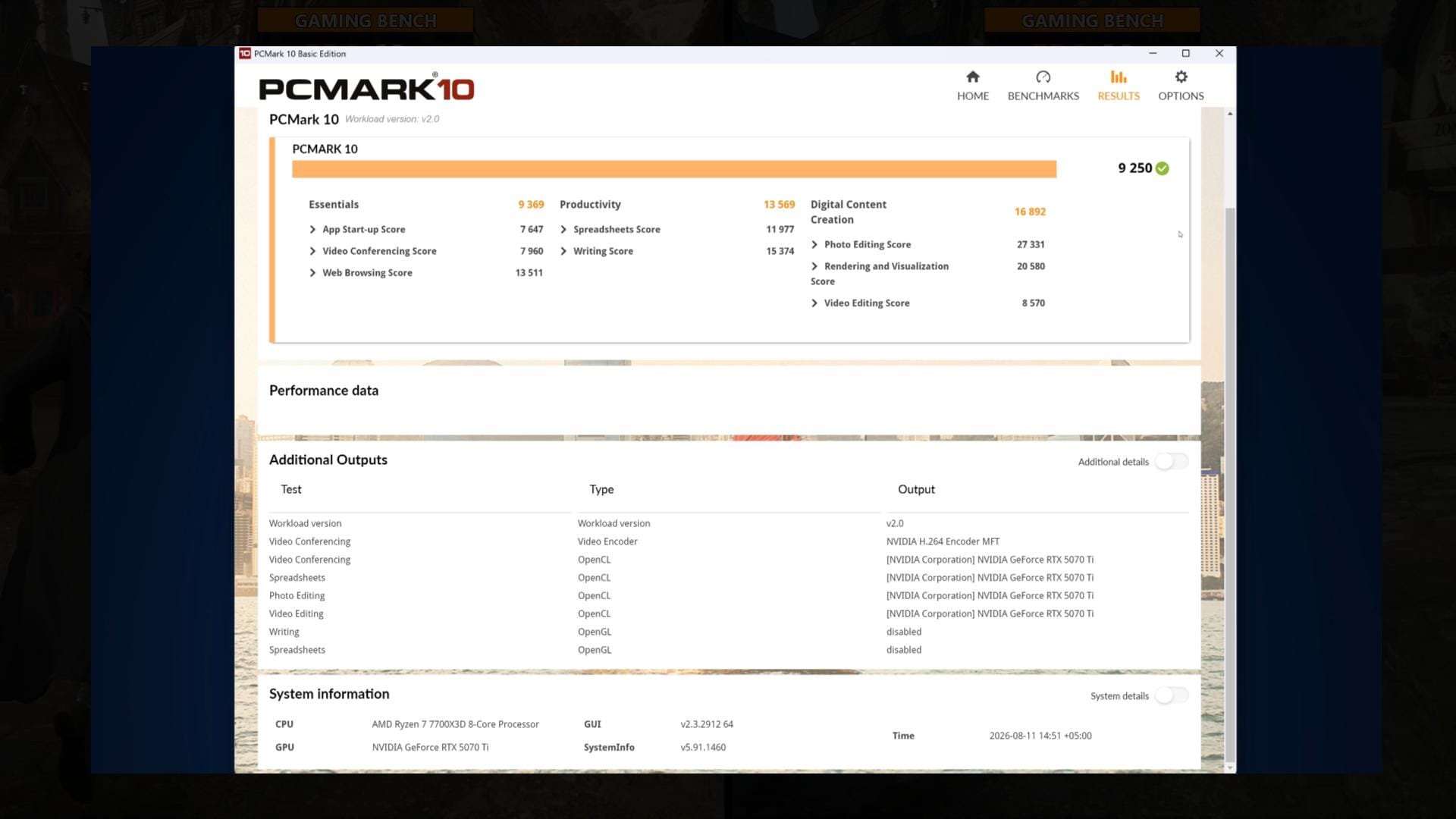Viewport: 1456px width, 819px height.
Task: Click the vertical scrollbar thumb
Action: [x=1230, y=485]
